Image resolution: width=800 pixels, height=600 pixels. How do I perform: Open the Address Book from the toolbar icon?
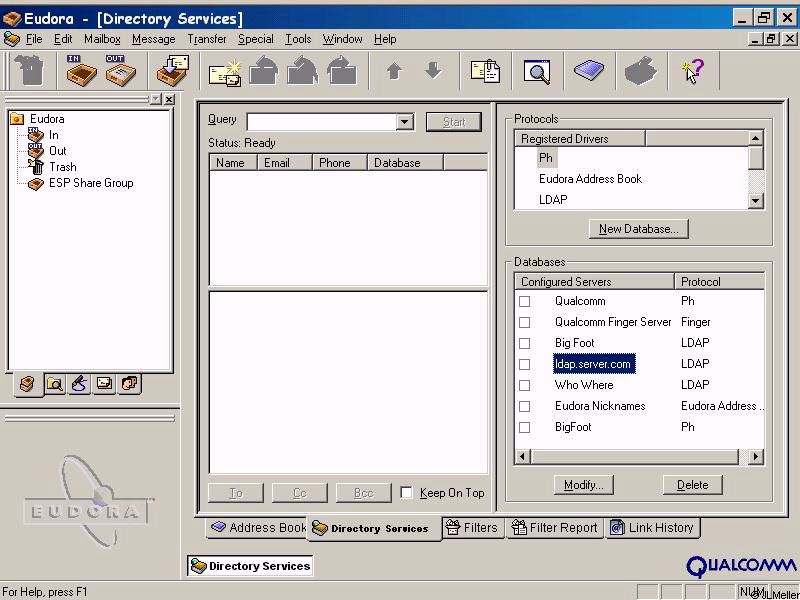[589, 69]
